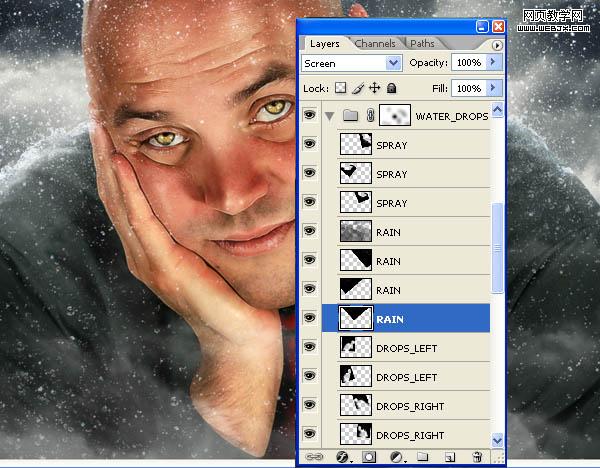Delete layer with the trash icon

pos(477,457)
